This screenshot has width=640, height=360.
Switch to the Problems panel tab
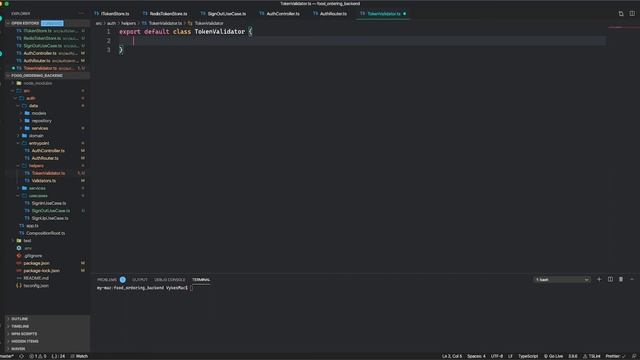[107, 280]
